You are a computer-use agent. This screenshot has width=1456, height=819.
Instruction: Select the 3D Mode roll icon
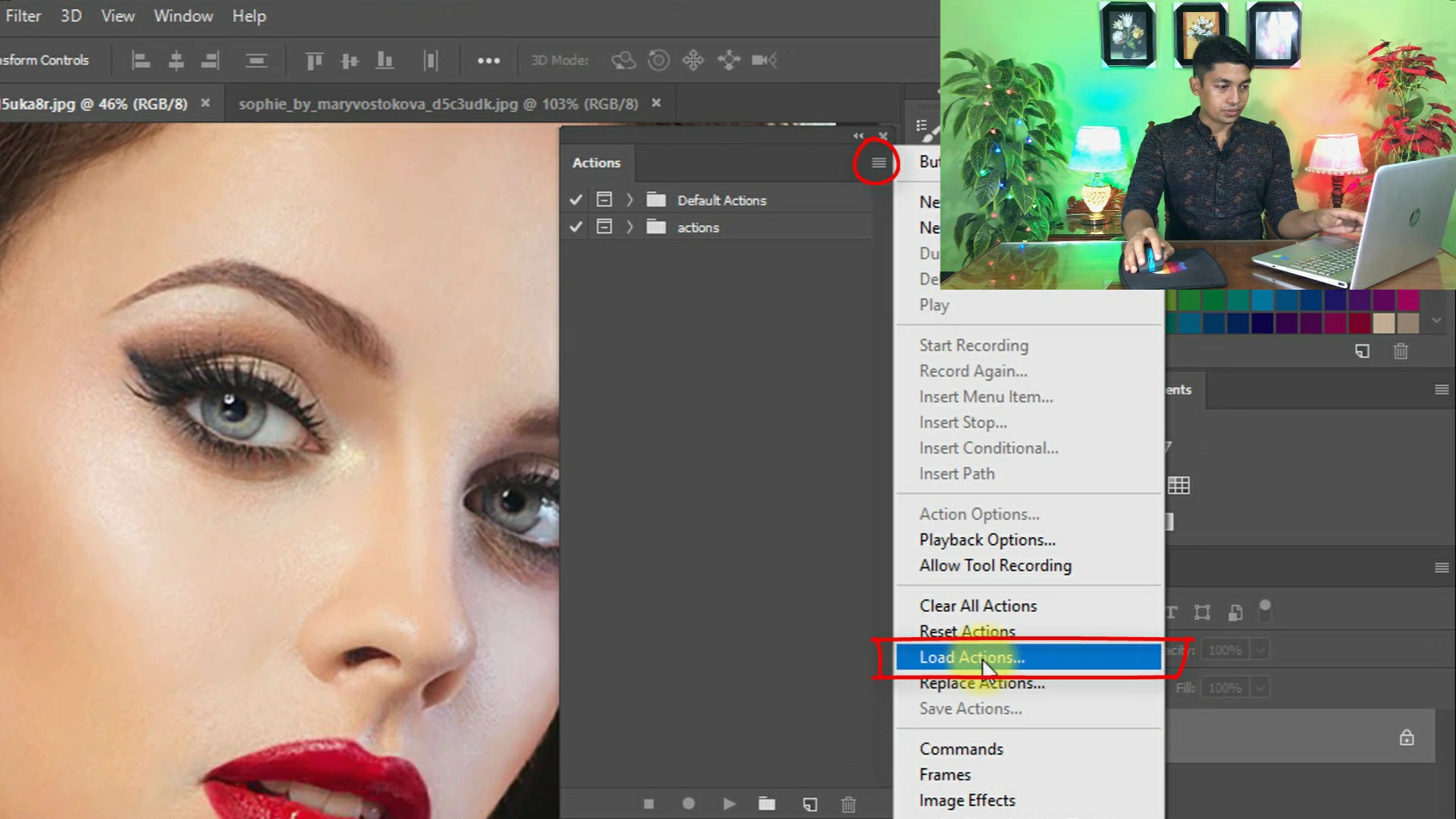tap(658, 60)
